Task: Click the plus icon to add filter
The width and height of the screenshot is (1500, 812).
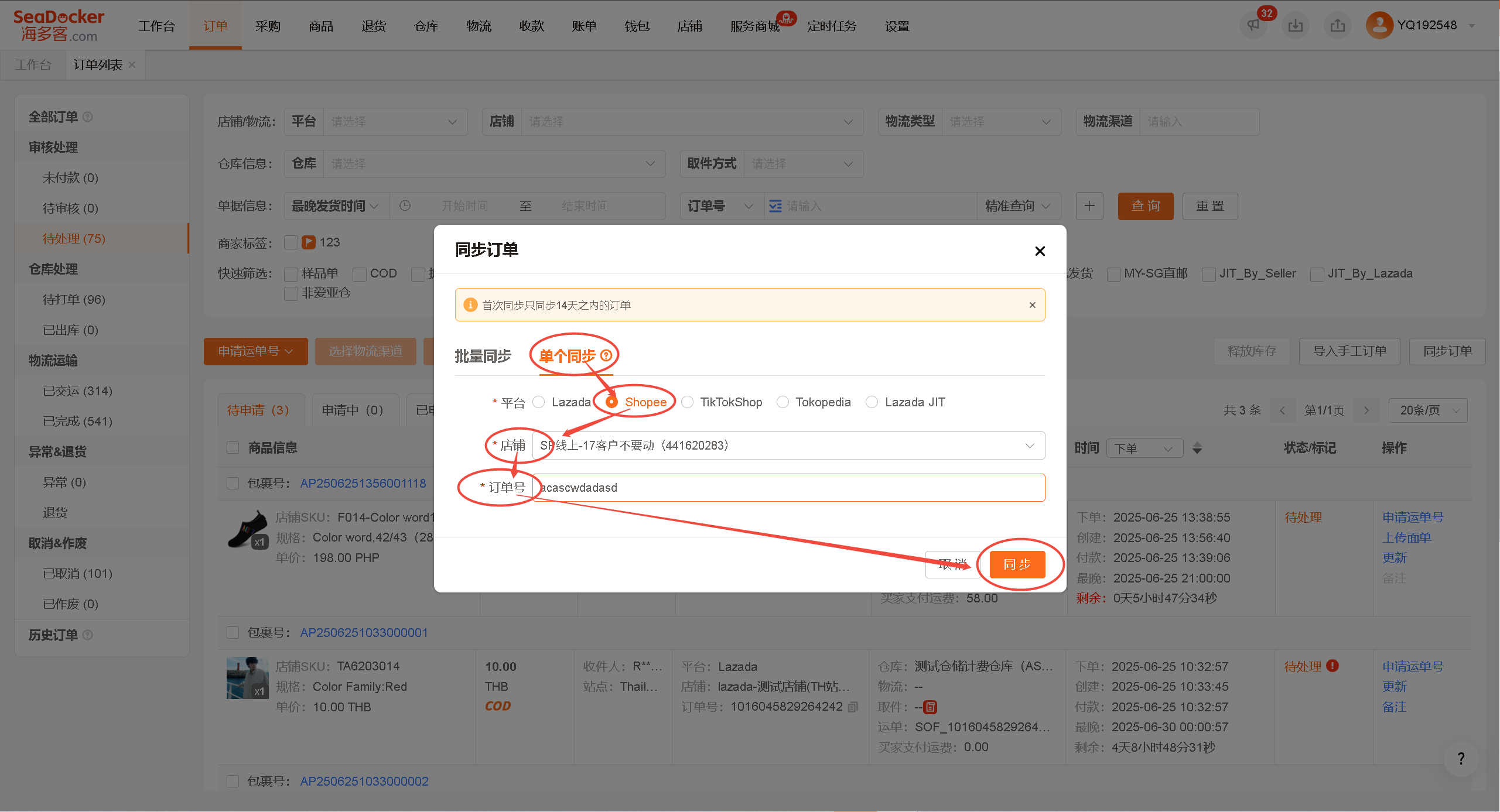Action: tap(1089, 206)
